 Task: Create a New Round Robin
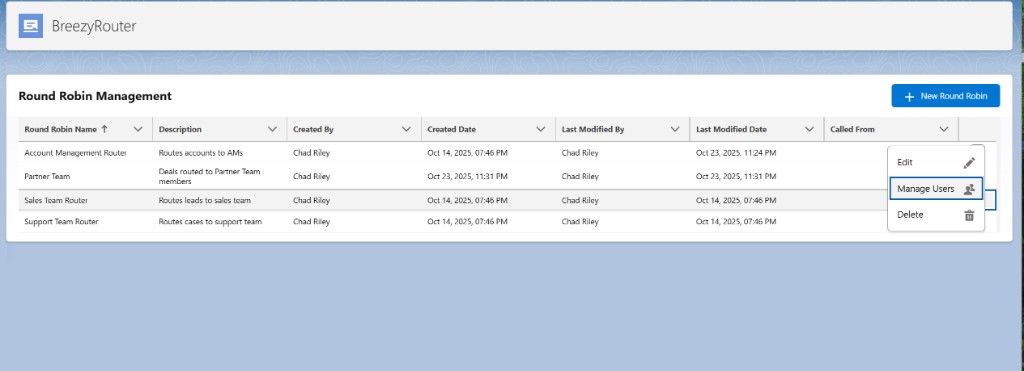coord(945,96)
